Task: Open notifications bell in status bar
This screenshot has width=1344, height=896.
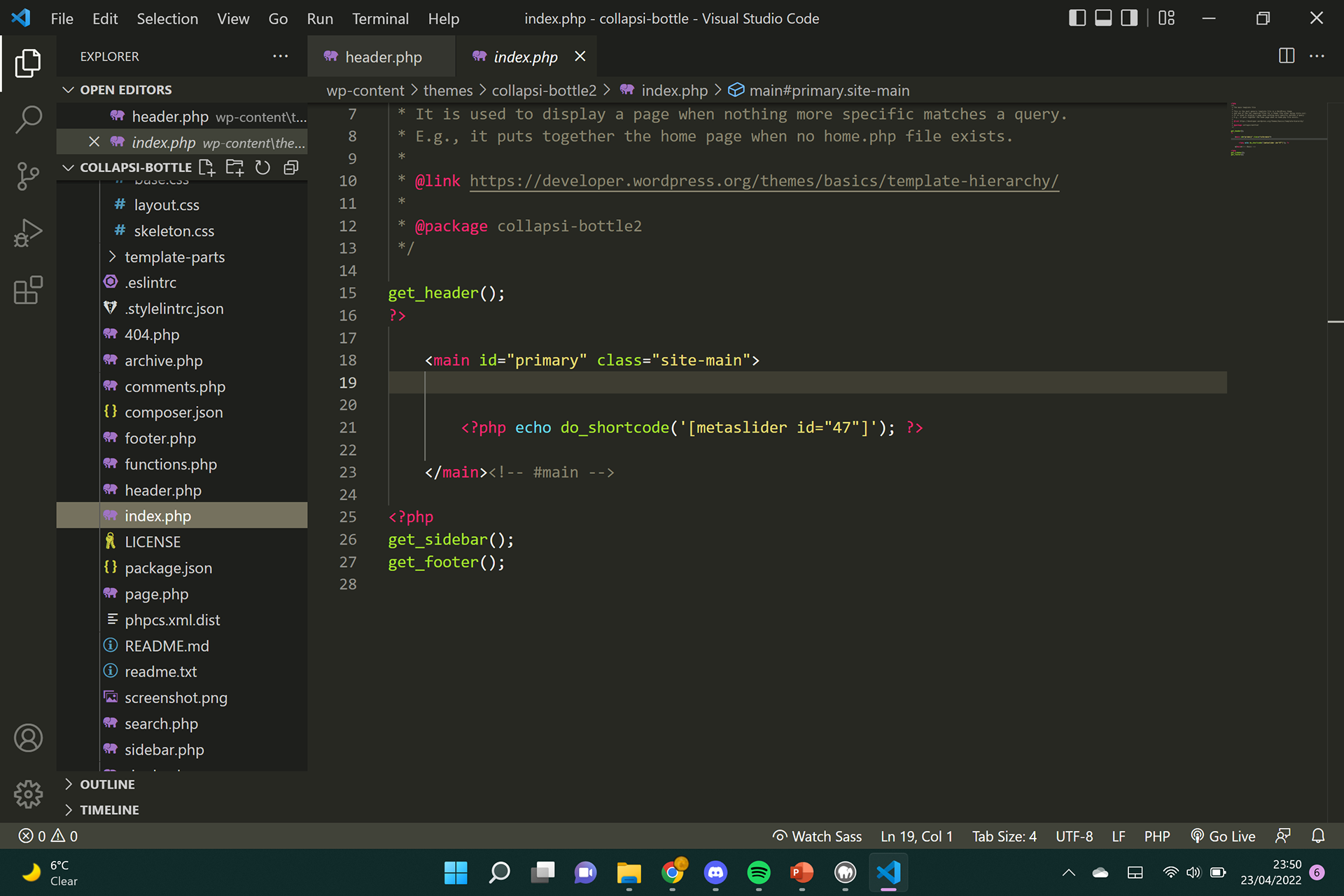Action: 1318,836
